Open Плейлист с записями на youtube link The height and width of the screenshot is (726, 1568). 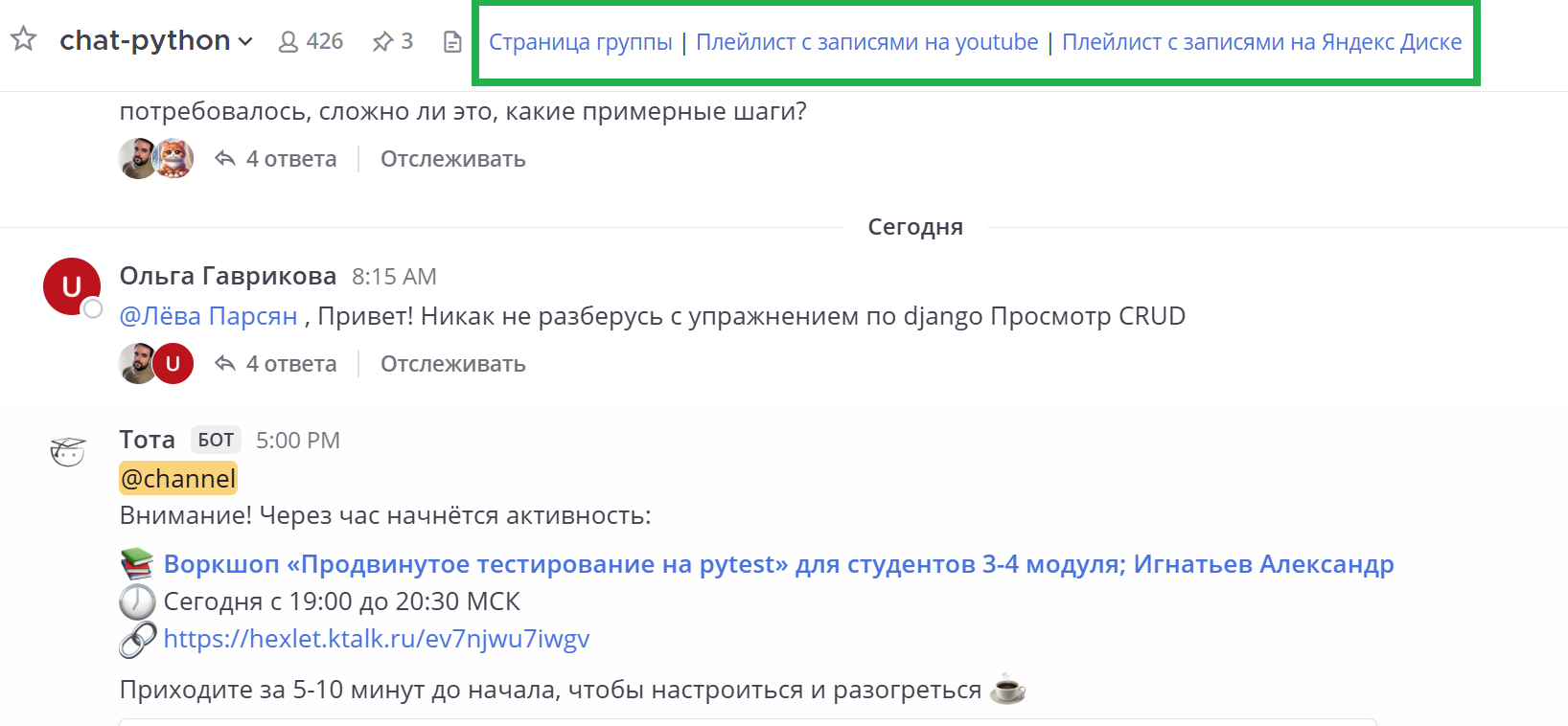point(866,42)
